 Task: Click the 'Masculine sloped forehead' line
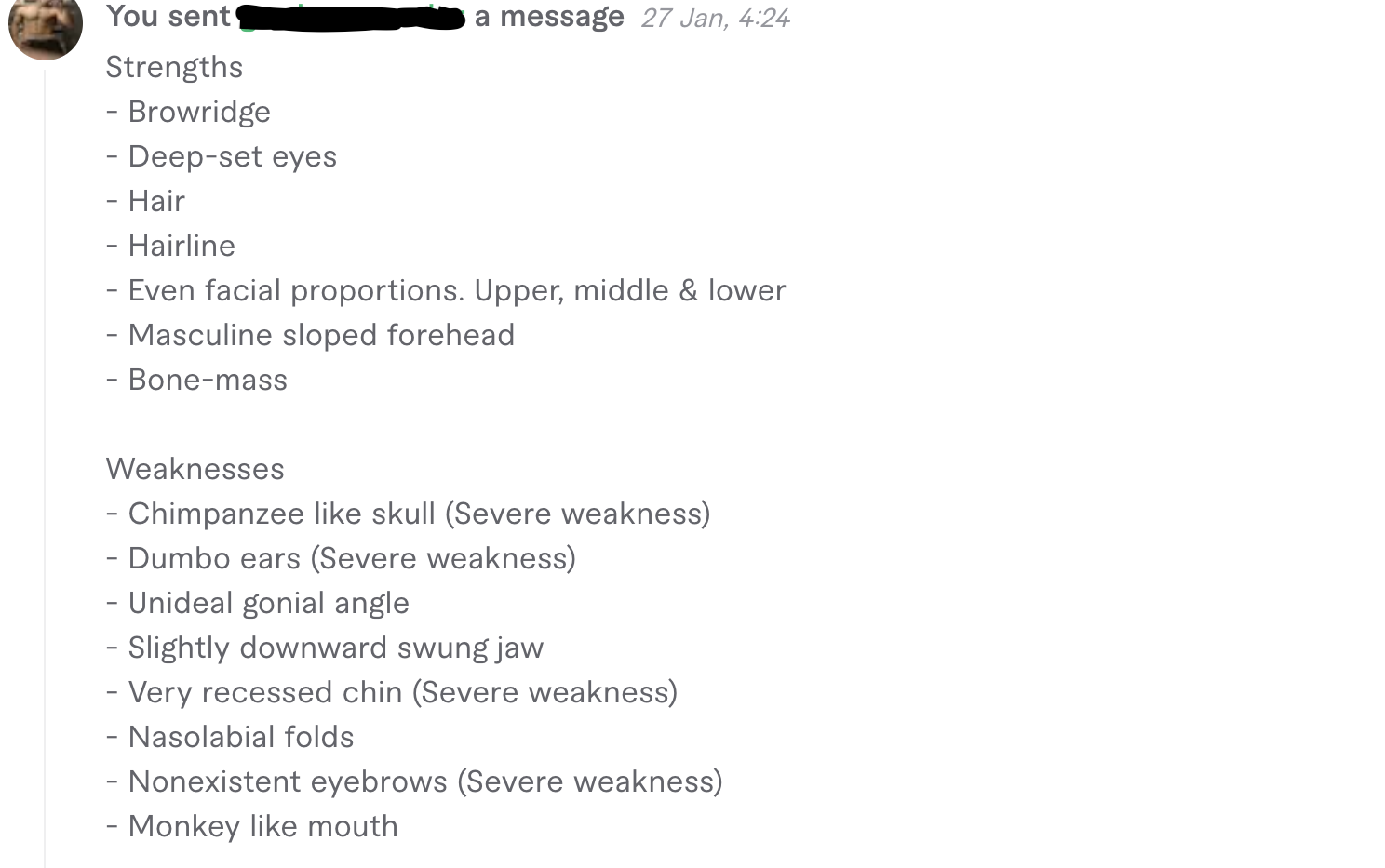pyautogui.click(x=310, y=335)
